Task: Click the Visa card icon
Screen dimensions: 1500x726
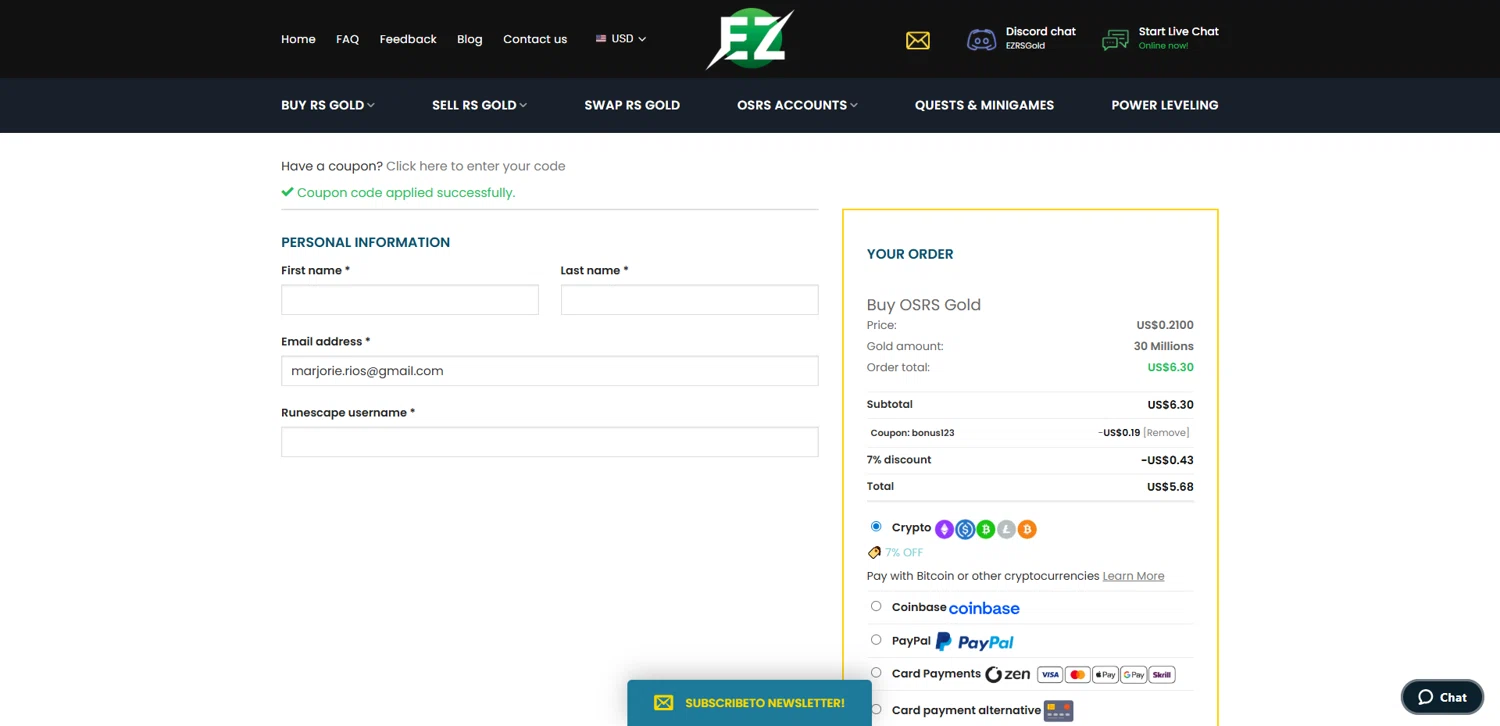Action: coord(1049,675)
